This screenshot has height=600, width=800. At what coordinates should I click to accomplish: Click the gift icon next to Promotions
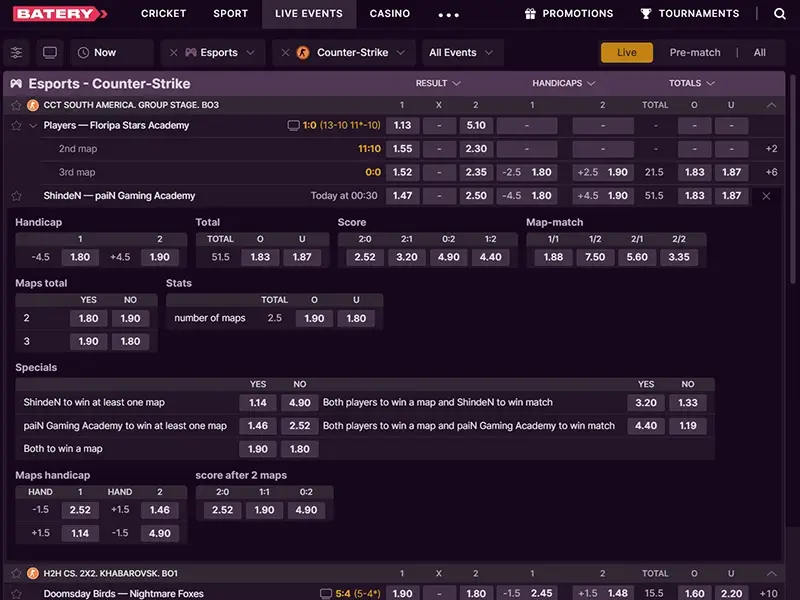530,14
